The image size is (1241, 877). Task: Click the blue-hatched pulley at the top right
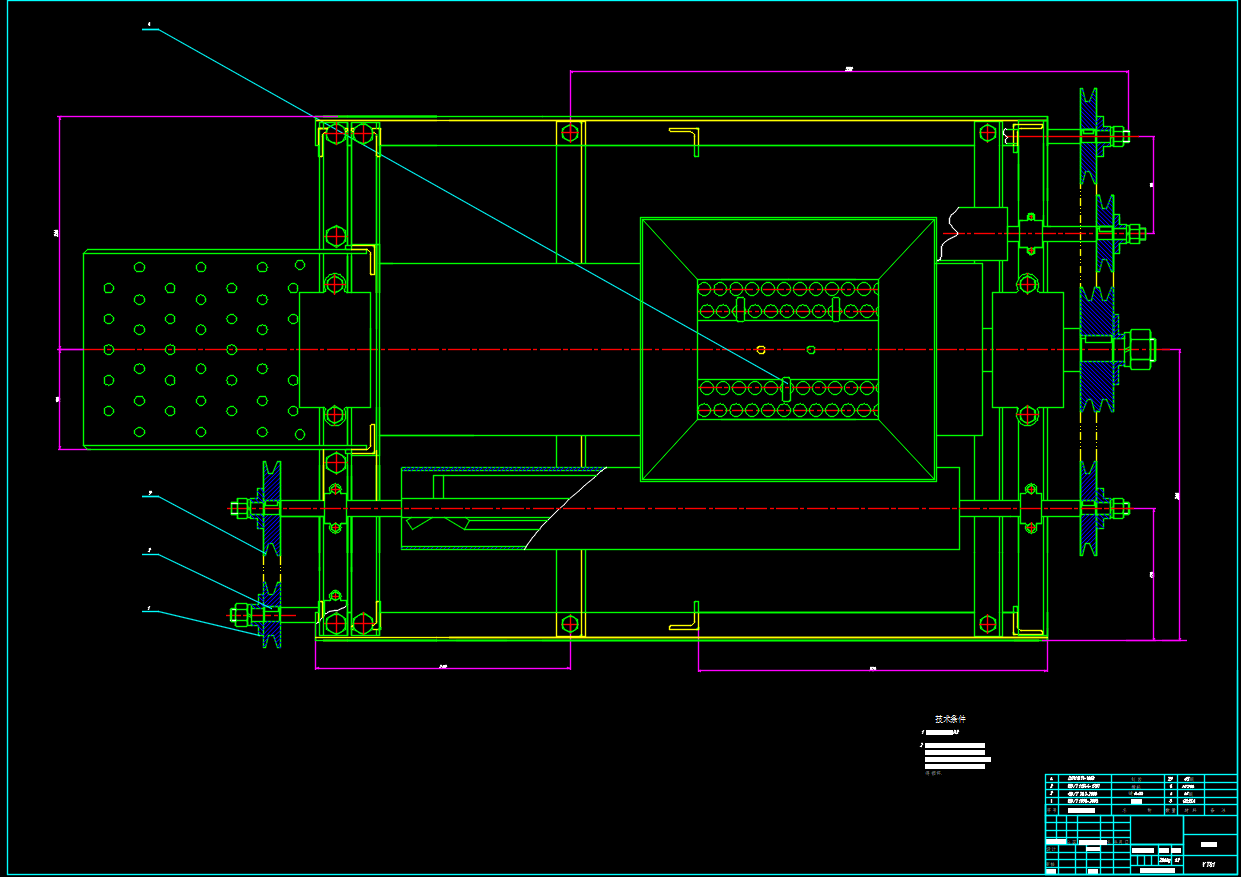click(x=1088, y=135)
